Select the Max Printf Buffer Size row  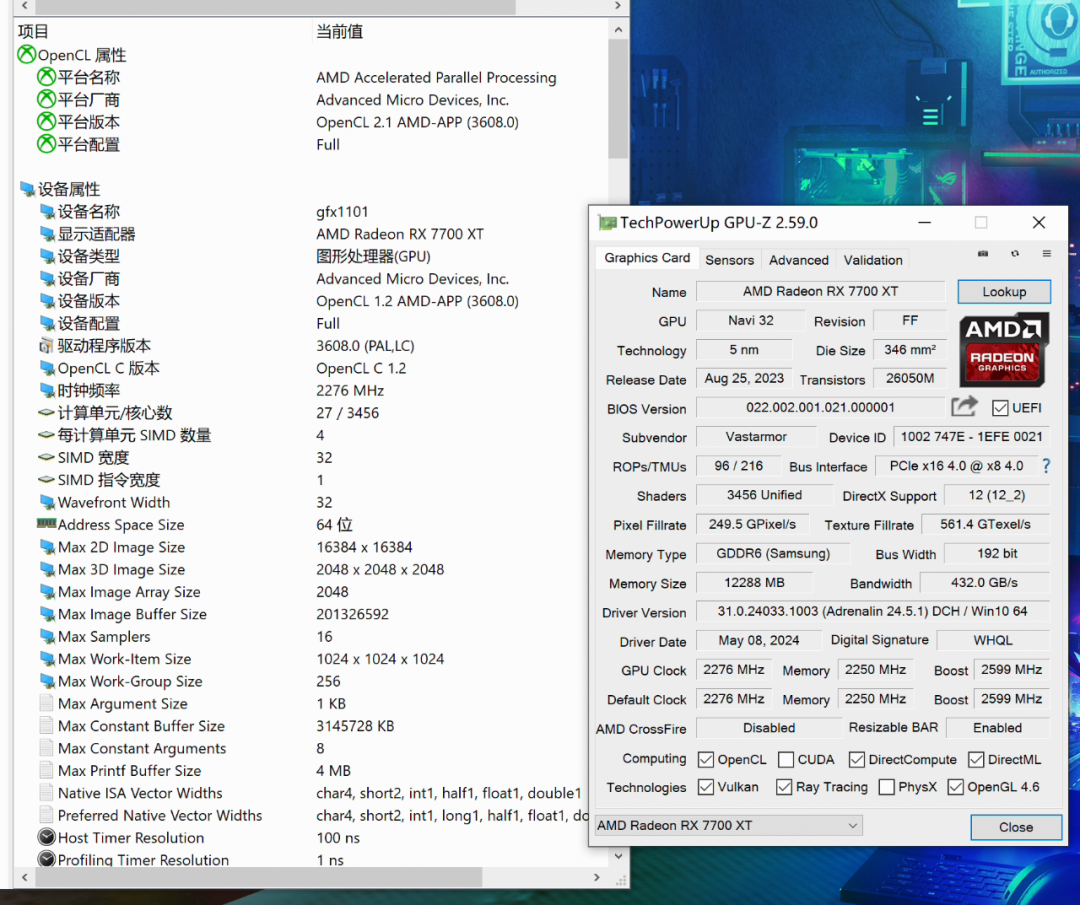302,771
